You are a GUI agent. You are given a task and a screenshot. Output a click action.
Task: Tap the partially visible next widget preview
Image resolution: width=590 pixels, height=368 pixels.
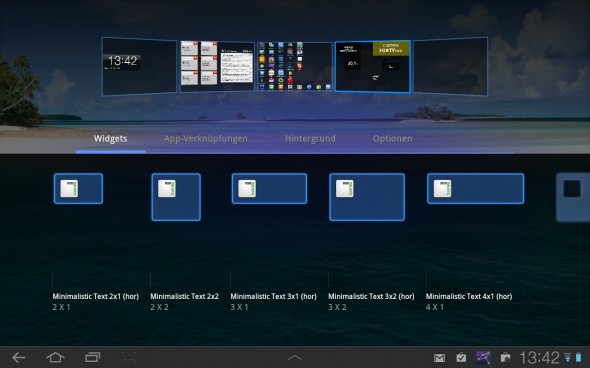click(x=573, y=197)
